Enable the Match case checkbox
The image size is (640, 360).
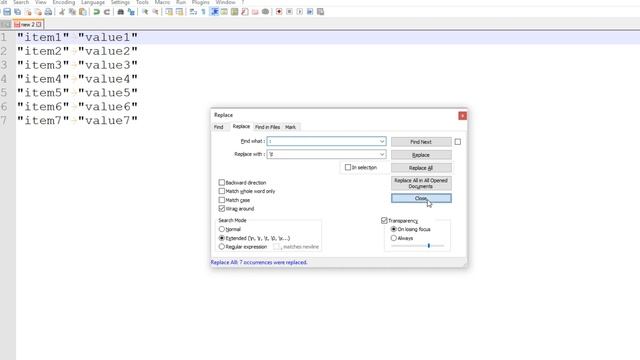222,200
